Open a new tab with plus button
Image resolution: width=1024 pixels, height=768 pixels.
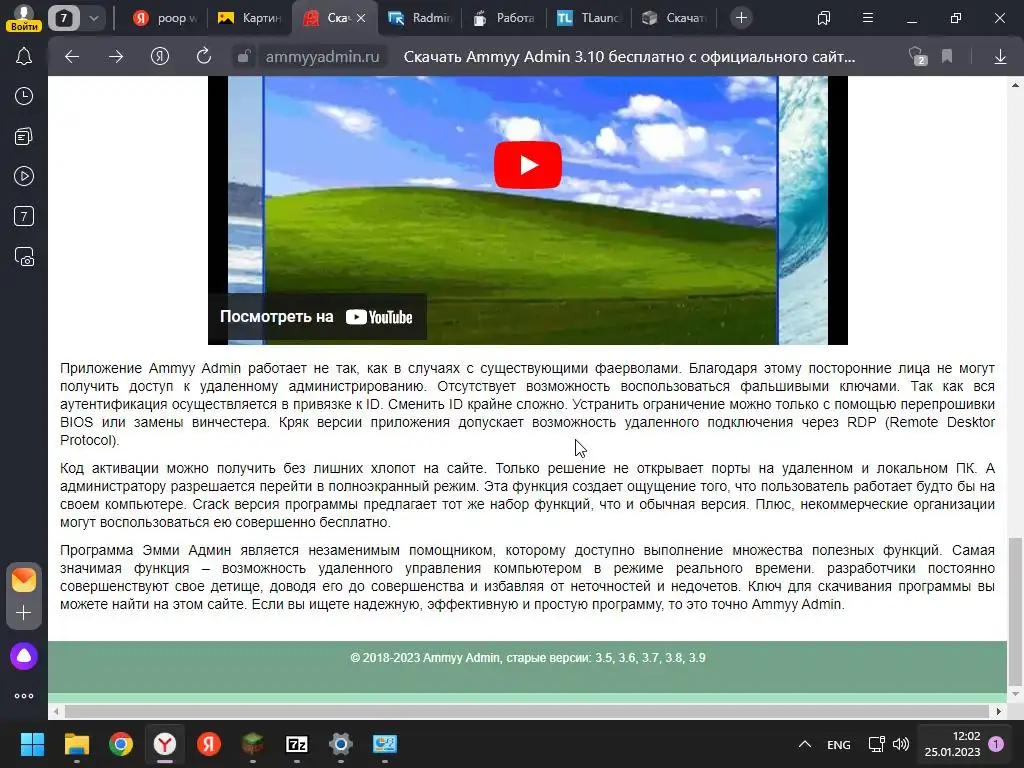pyautogui.click(x=741, y=18)
